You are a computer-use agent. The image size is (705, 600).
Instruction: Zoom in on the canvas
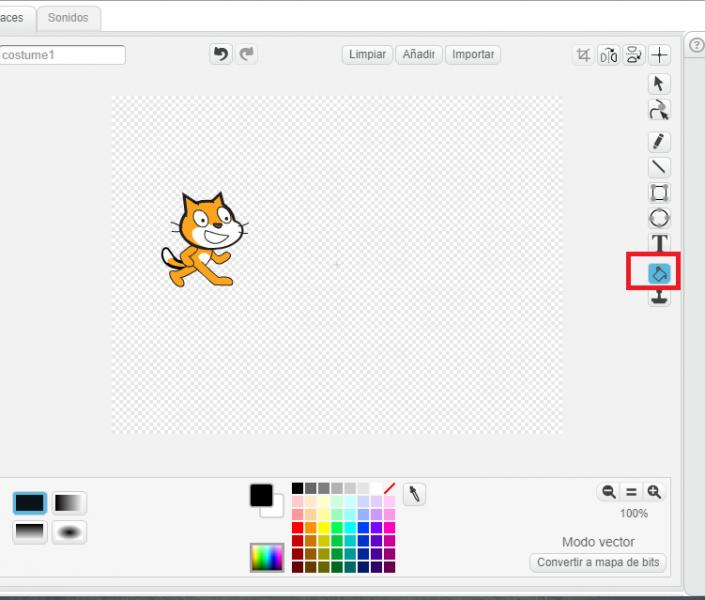tap(654, 492)
